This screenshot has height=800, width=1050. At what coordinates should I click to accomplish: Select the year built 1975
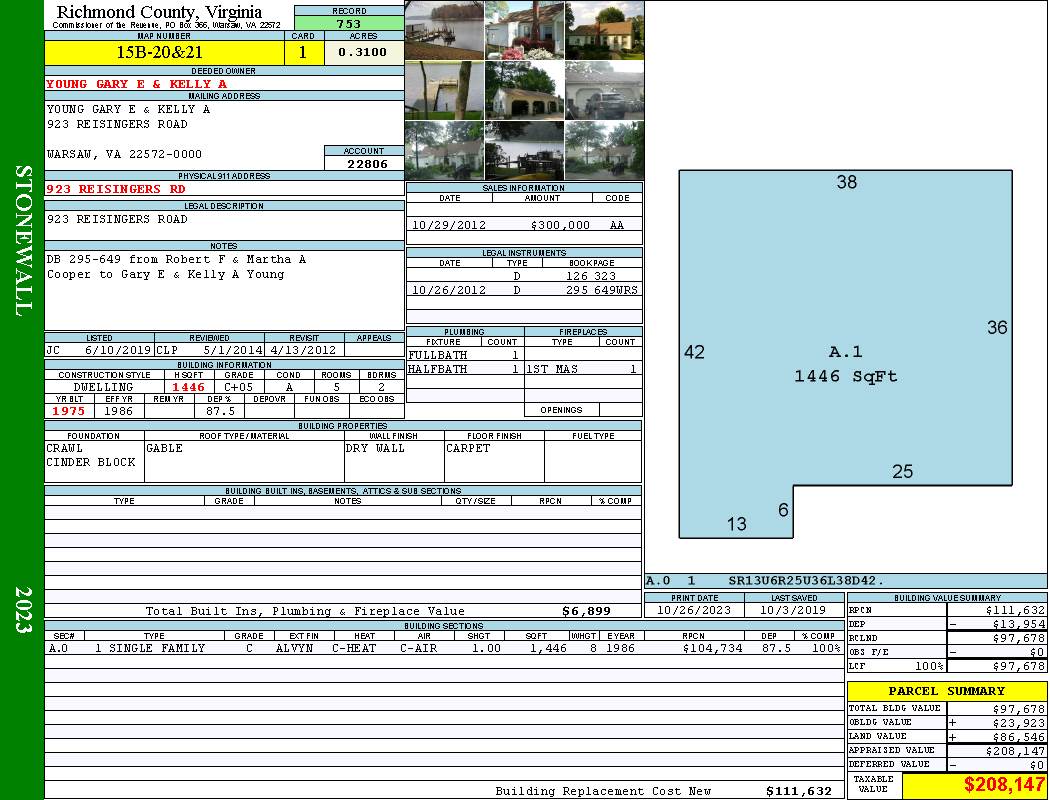pos(69,411)
